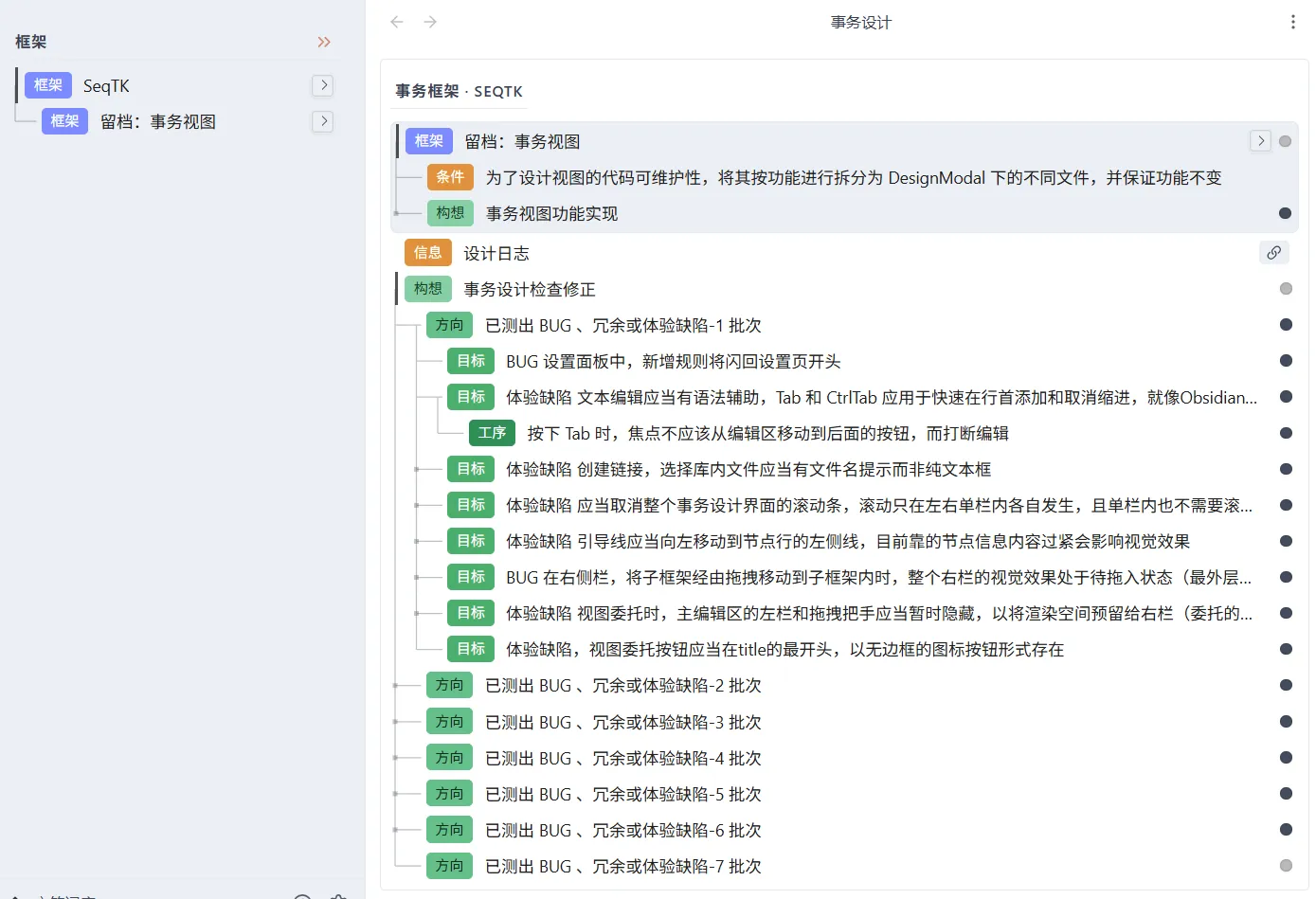The height and width of the screenshot is (899, 1316).
Task: Click the 目标 badge of BUG 设置面板中 row
Action: click(x=471, y=361)
